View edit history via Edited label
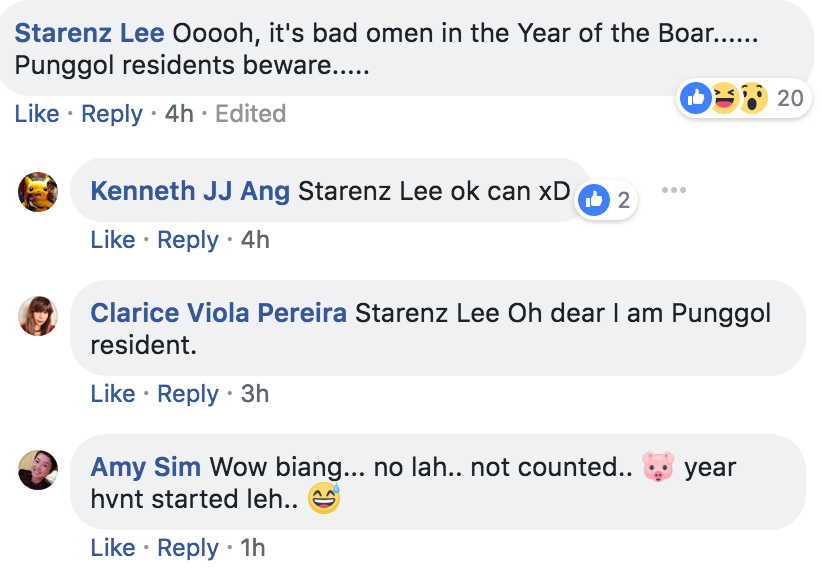The width and height of the screenshot is (822, 576). (x=251, y=114)
